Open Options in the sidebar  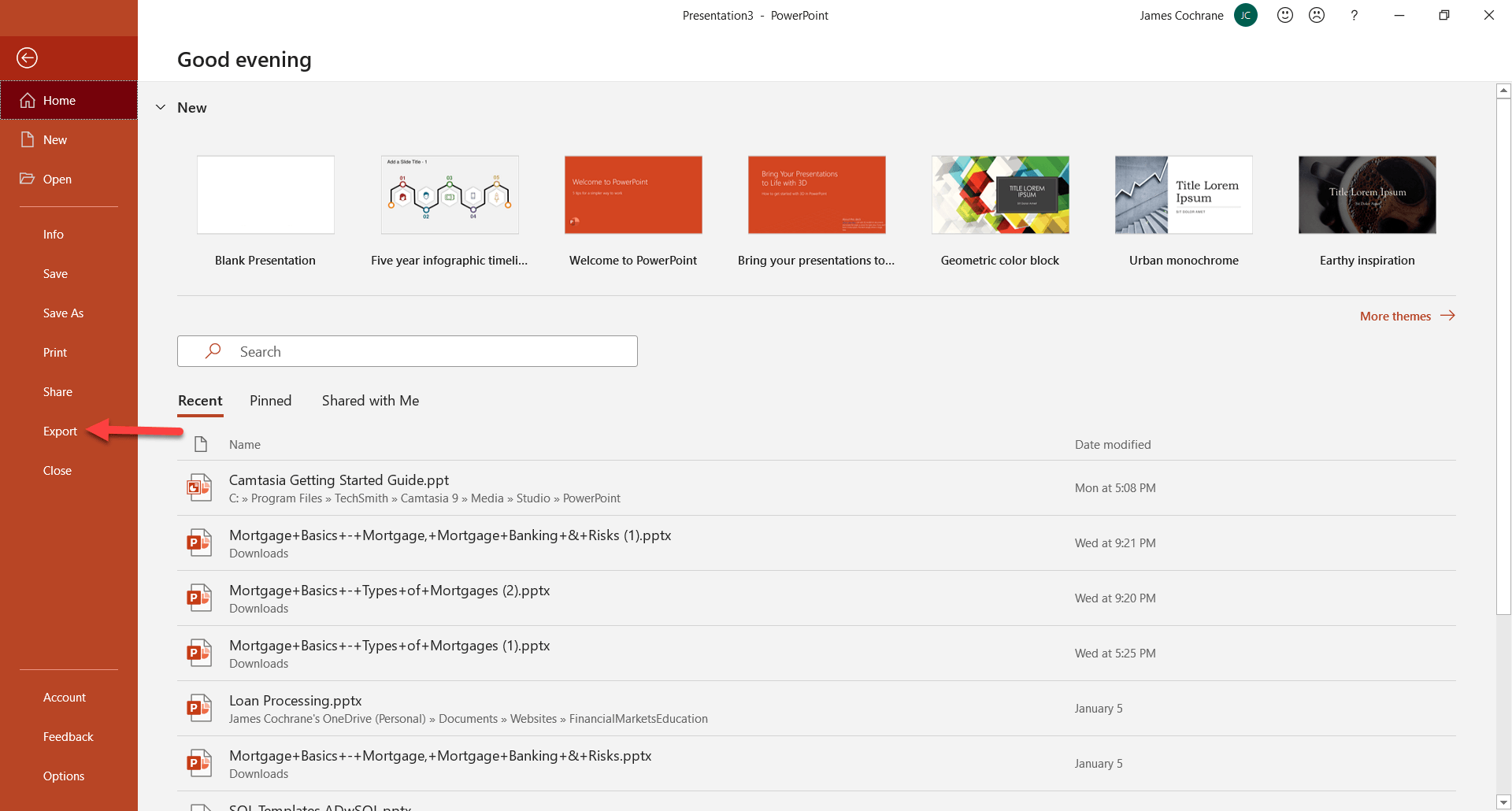point(64,776)
